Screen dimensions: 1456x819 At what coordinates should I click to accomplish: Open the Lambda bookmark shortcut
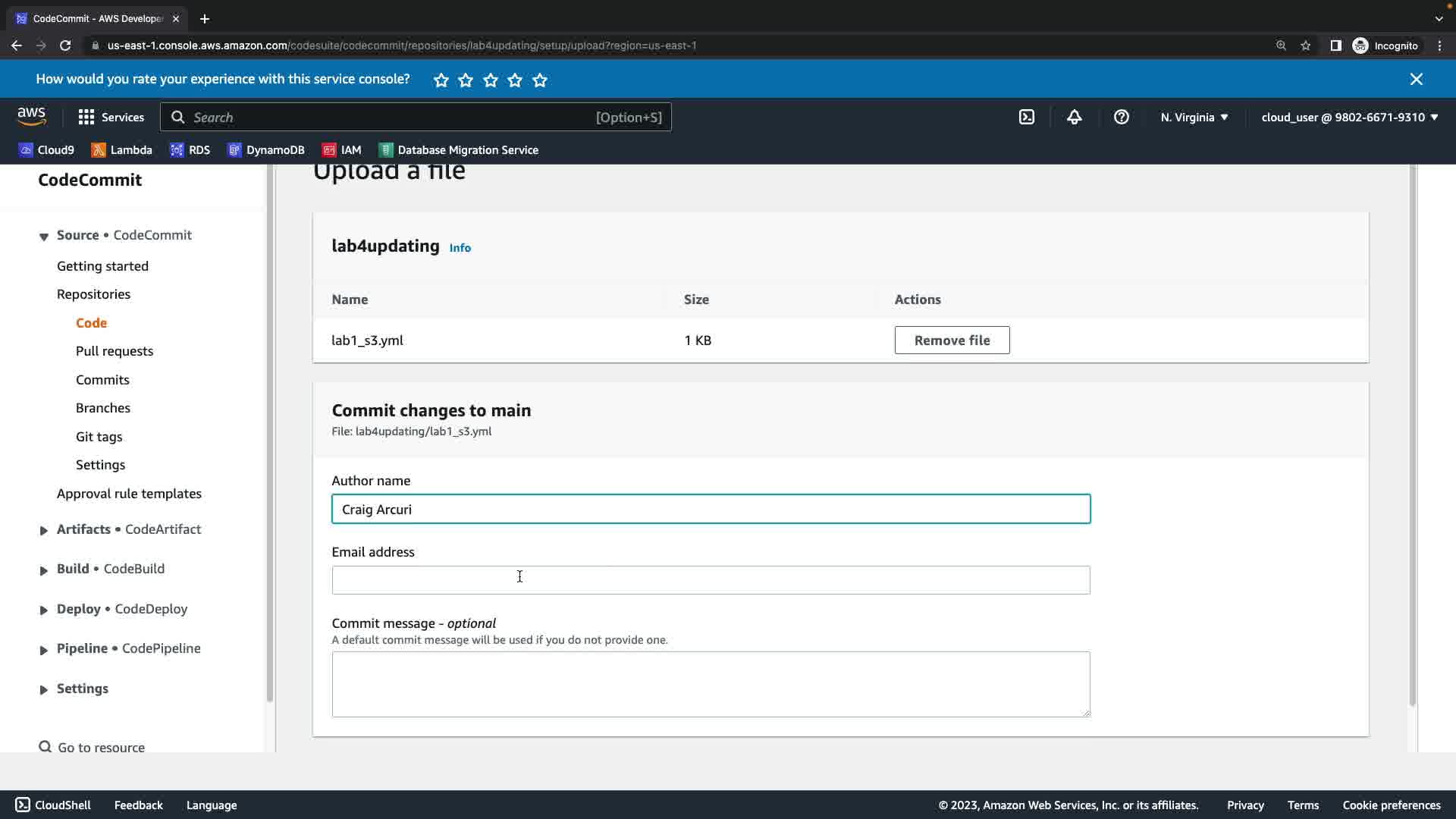pos(122,150)
